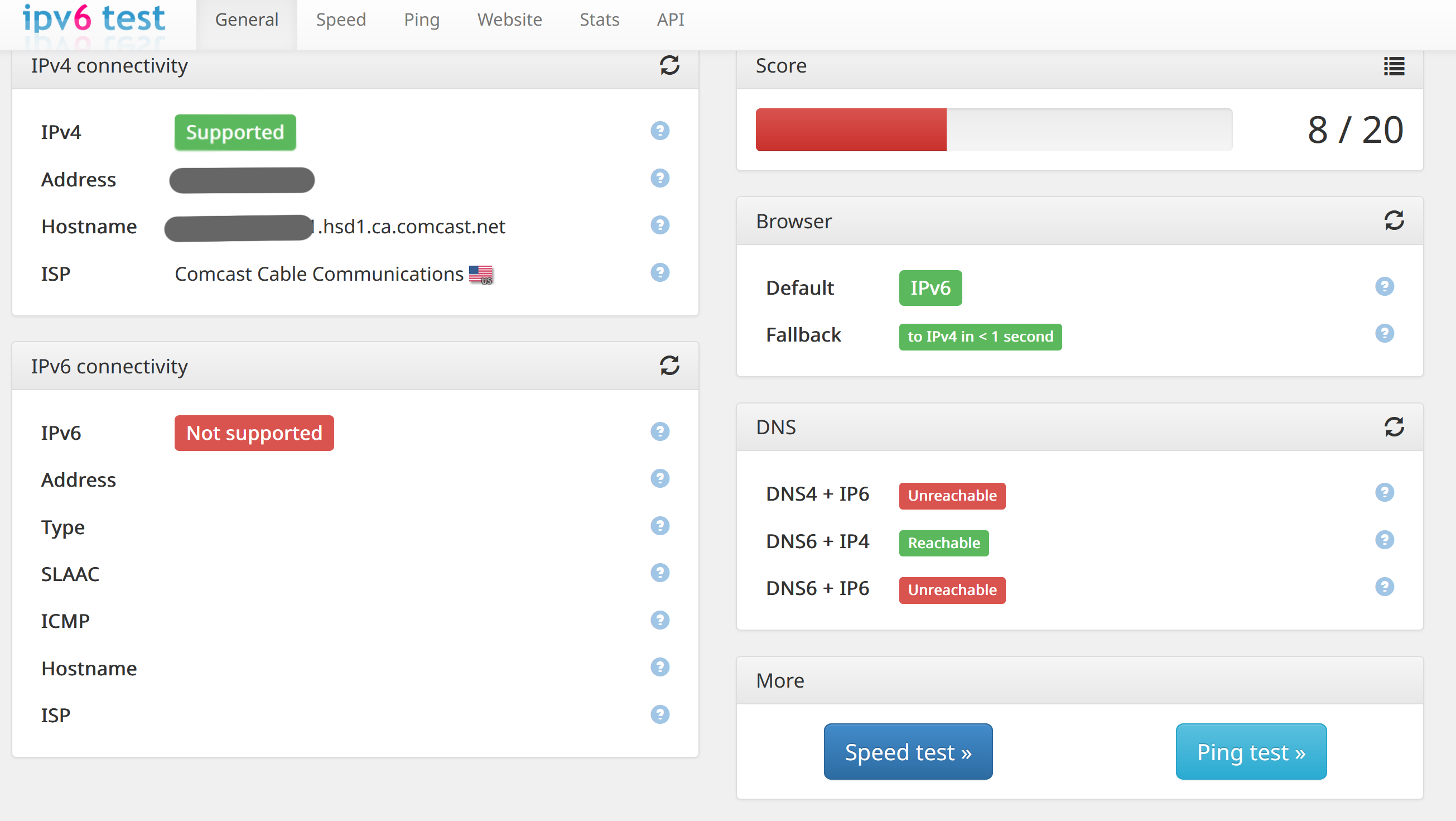
Task: Refresh the IPv6 connectivity panel
Action: tap(670, 366)
